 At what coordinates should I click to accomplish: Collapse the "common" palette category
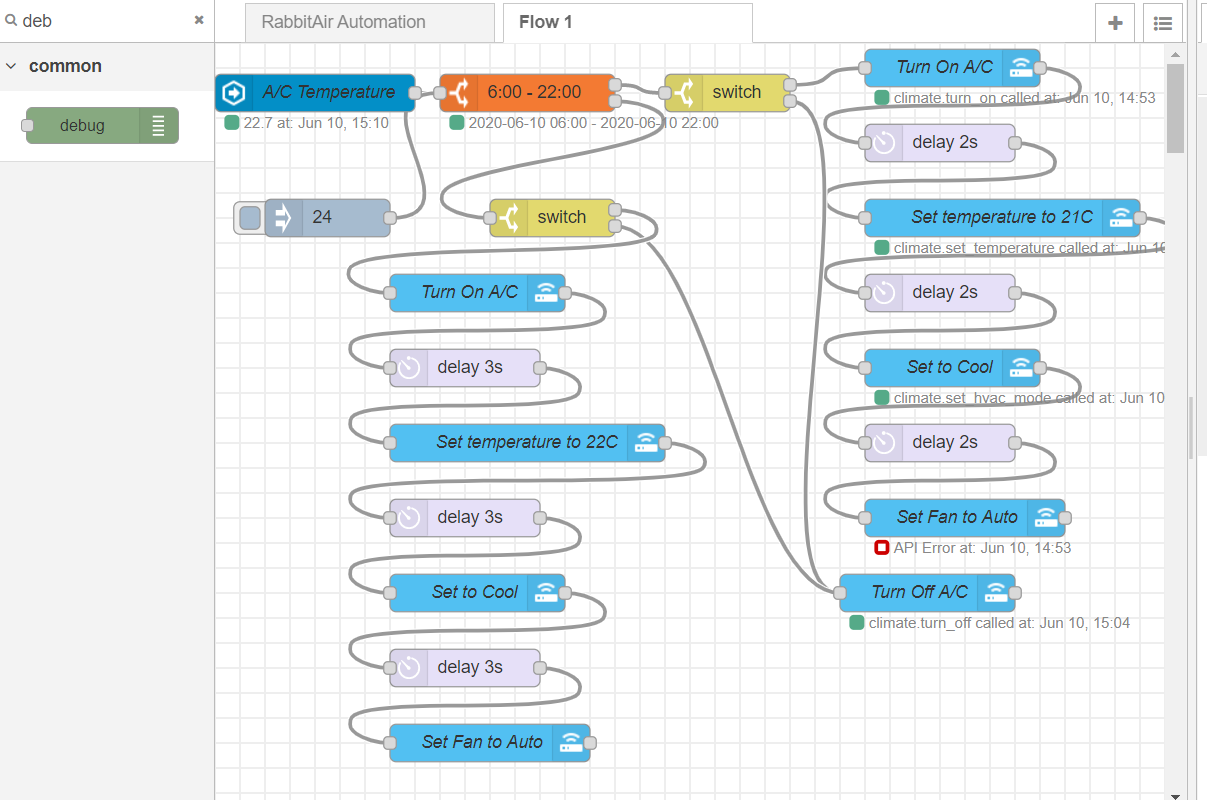11,65
